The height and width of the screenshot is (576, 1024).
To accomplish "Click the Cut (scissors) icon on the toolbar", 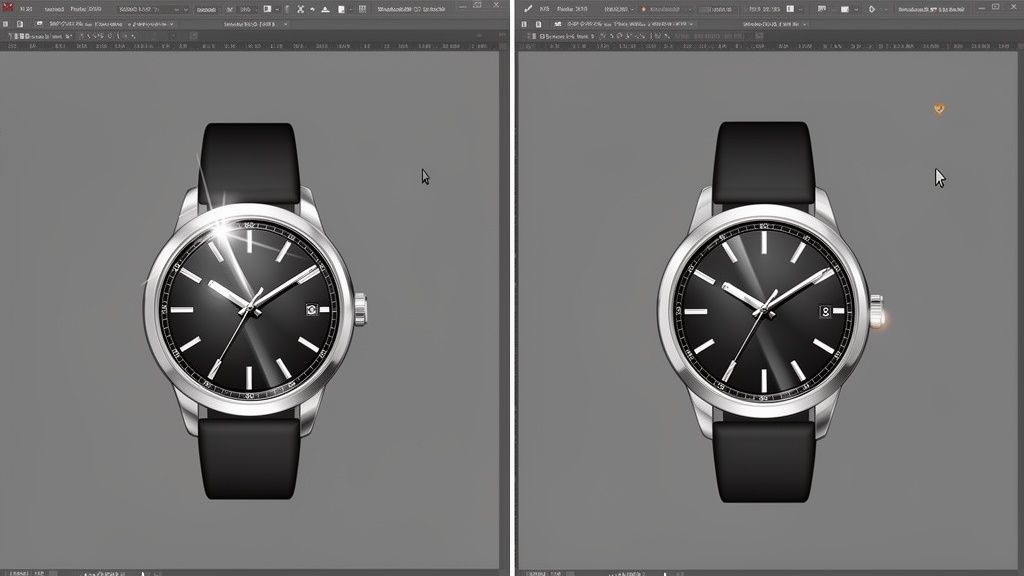I will point(301,7).
